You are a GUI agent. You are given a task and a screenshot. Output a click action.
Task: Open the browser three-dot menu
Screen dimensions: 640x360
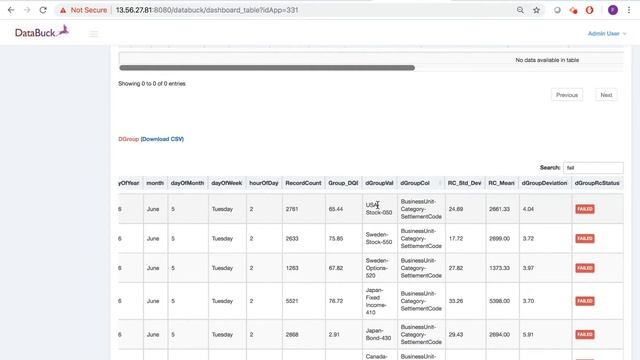(629, 10)
